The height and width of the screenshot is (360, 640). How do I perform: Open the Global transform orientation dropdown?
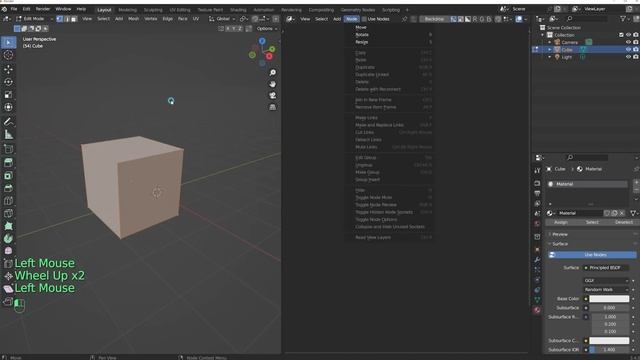(222, 19)
